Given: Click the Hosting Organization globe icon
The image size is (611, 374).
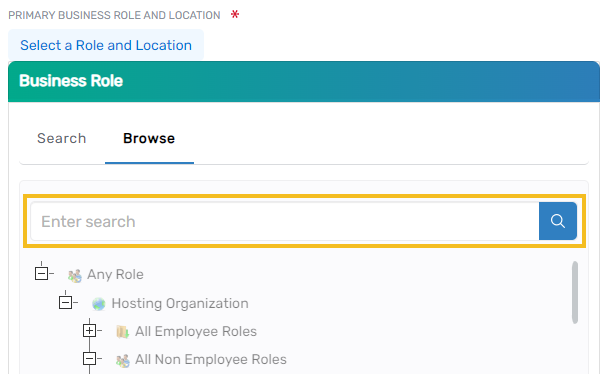Looking at the screenshot, I should click(x=99, y=304).
